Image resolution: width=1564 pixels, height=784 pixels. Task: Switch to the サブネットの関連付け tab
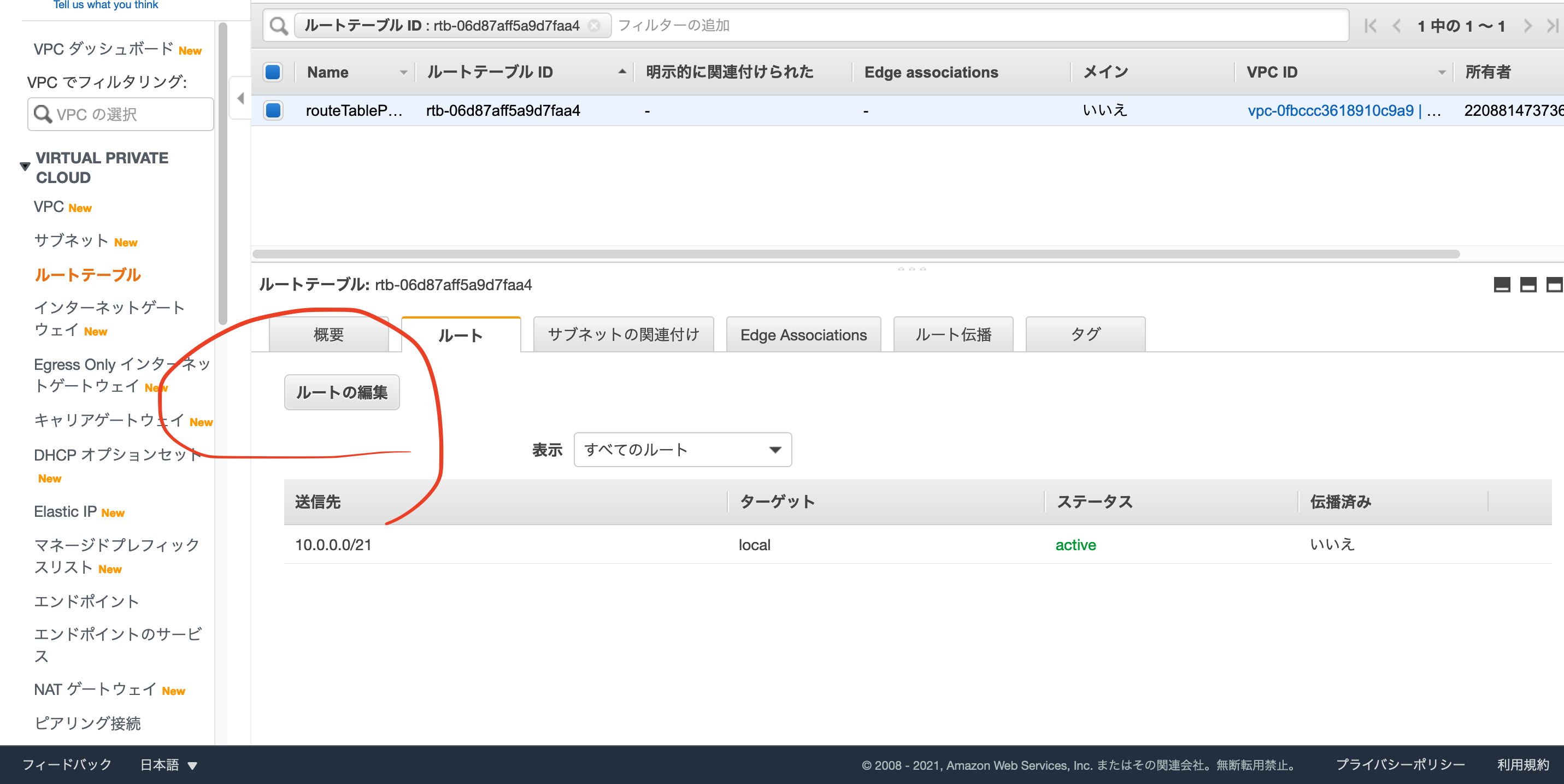[x=623, y=334]
